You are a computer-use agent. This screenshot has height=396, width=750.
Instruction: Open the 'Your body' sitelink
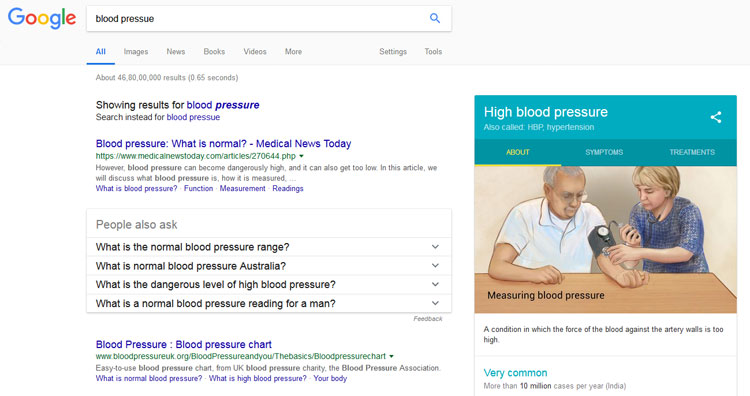tap(330, 378)
